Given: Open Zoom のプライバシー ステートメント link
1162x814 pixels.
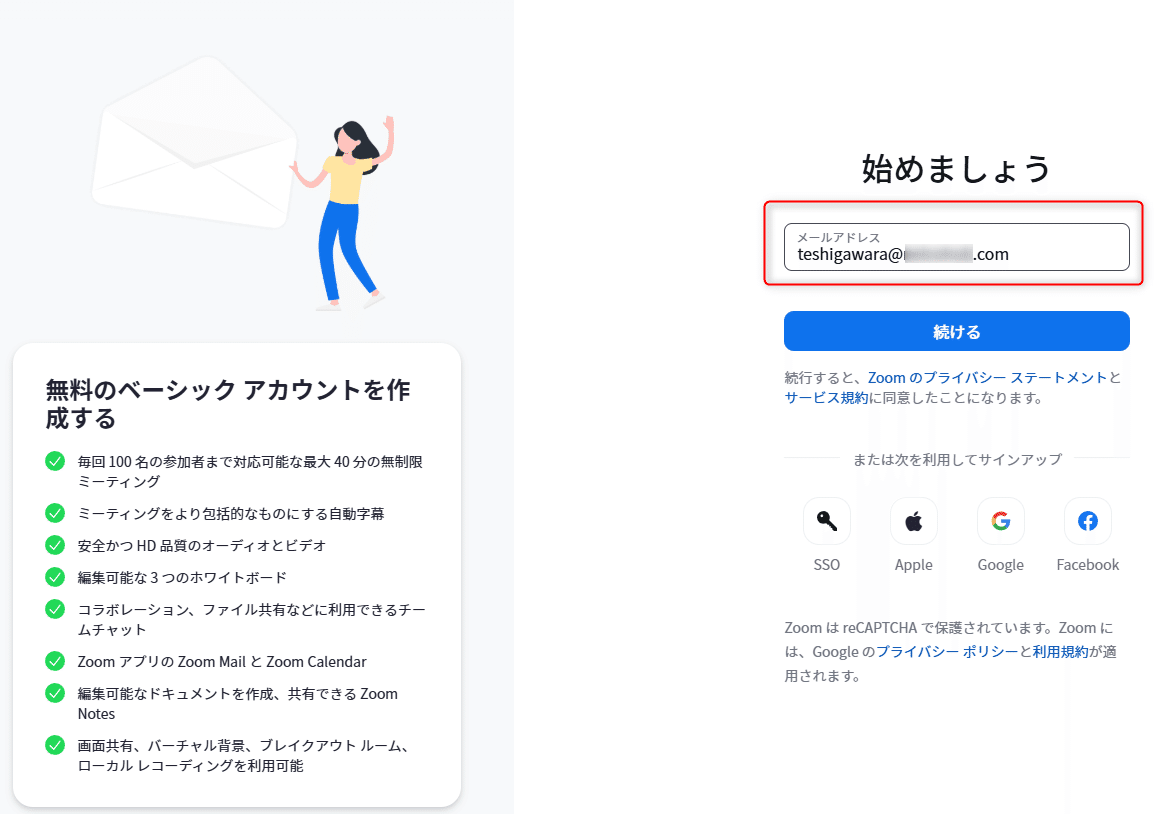Looking at the screenshot, I should pos(987,377).
